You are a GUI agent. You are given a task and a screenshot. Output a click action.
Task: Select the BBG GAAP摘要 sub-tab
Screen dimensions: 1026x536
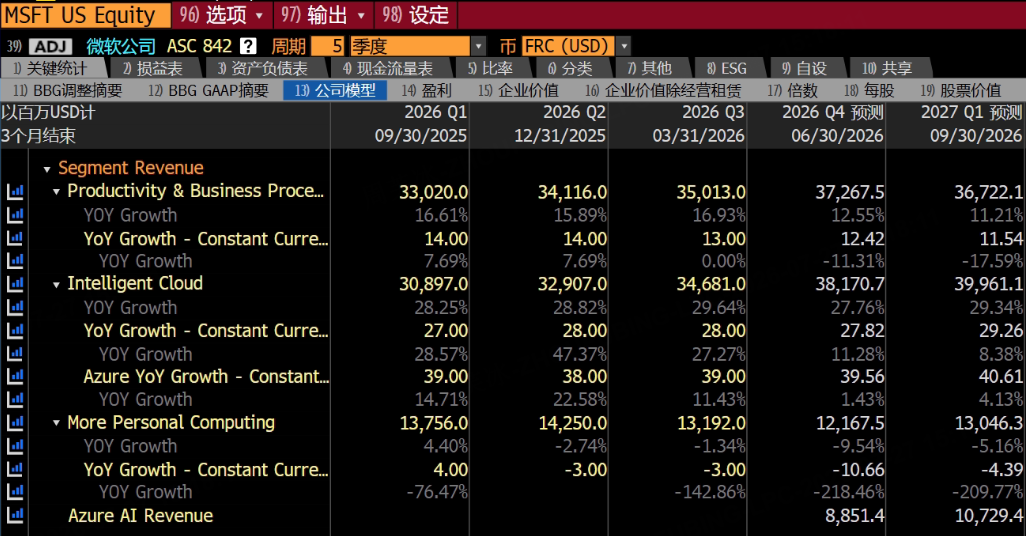point(209,90)
